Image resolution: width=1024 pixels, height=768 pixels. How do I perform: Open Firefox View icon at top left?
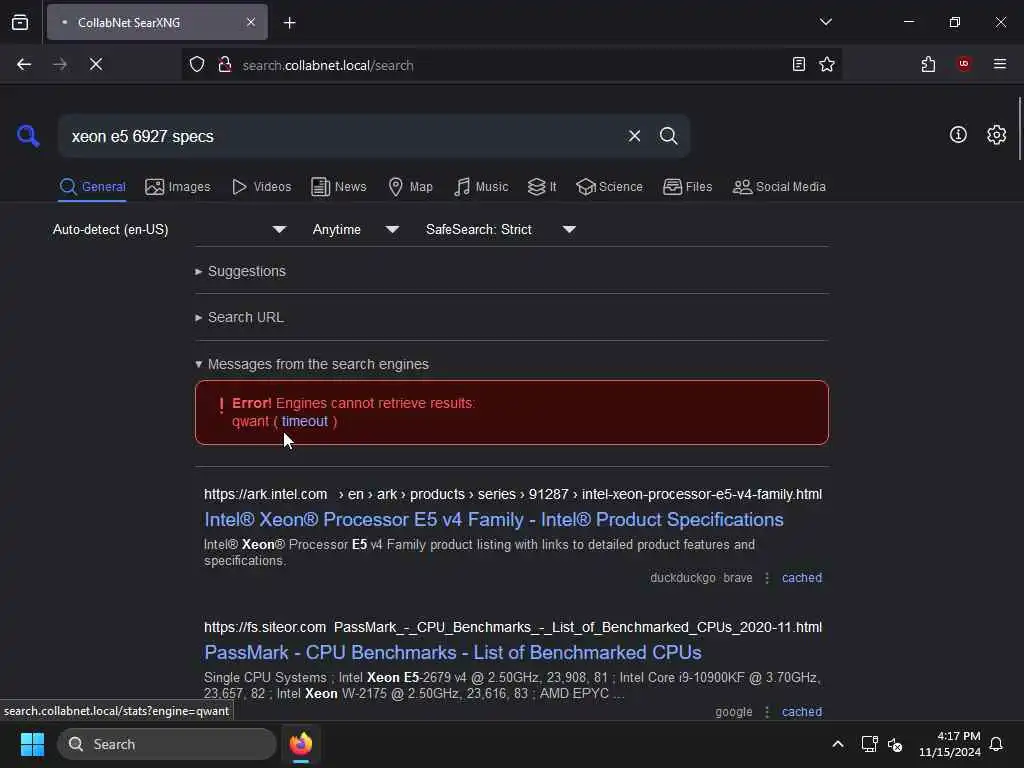pyautogui.click(x=20, y=22)
